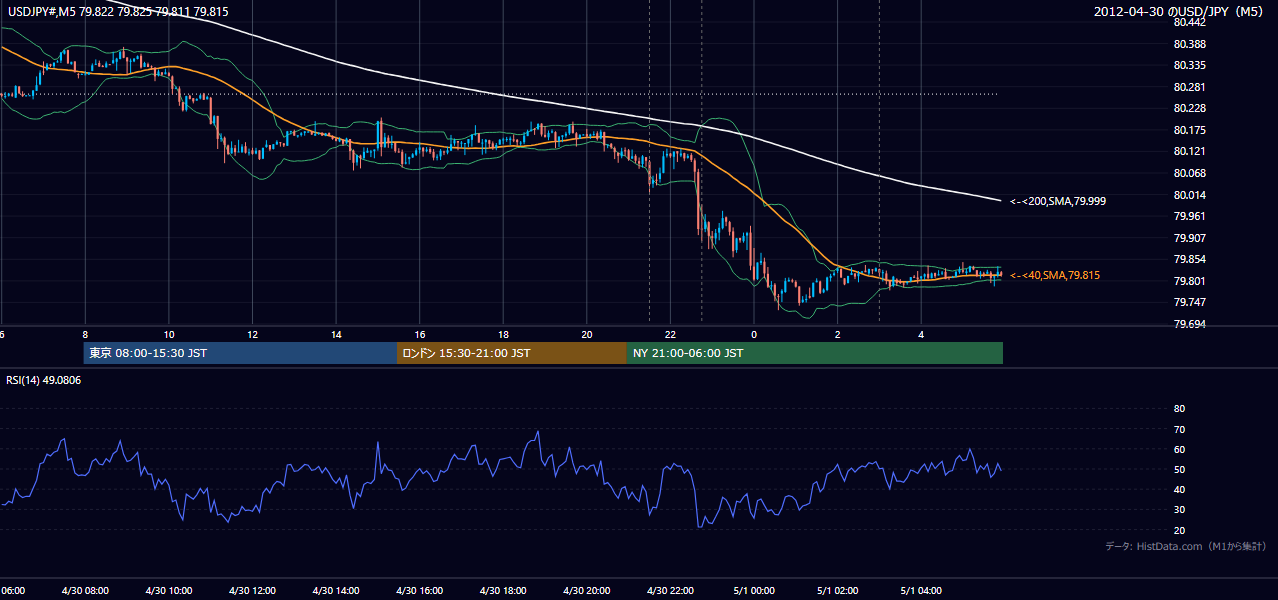Click the 4/30 12:00 time label

tap(252, 590)
